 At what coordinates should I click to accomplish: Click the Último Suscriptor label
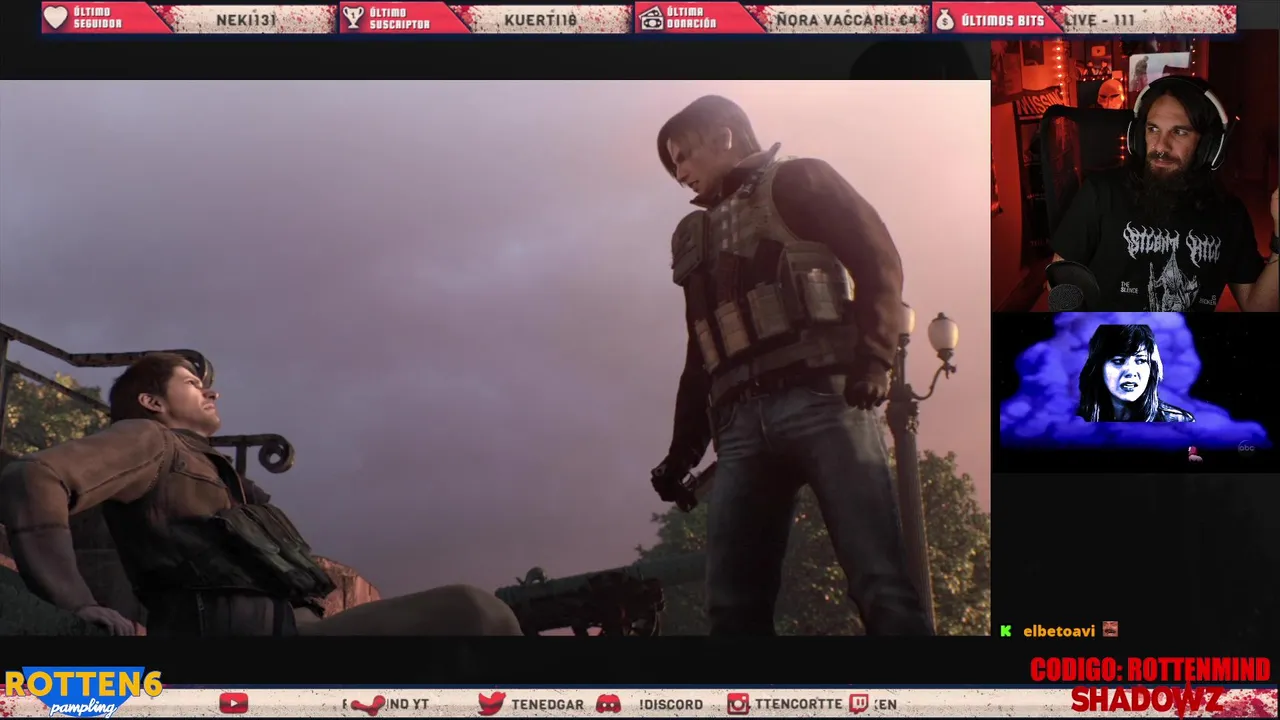399,18
